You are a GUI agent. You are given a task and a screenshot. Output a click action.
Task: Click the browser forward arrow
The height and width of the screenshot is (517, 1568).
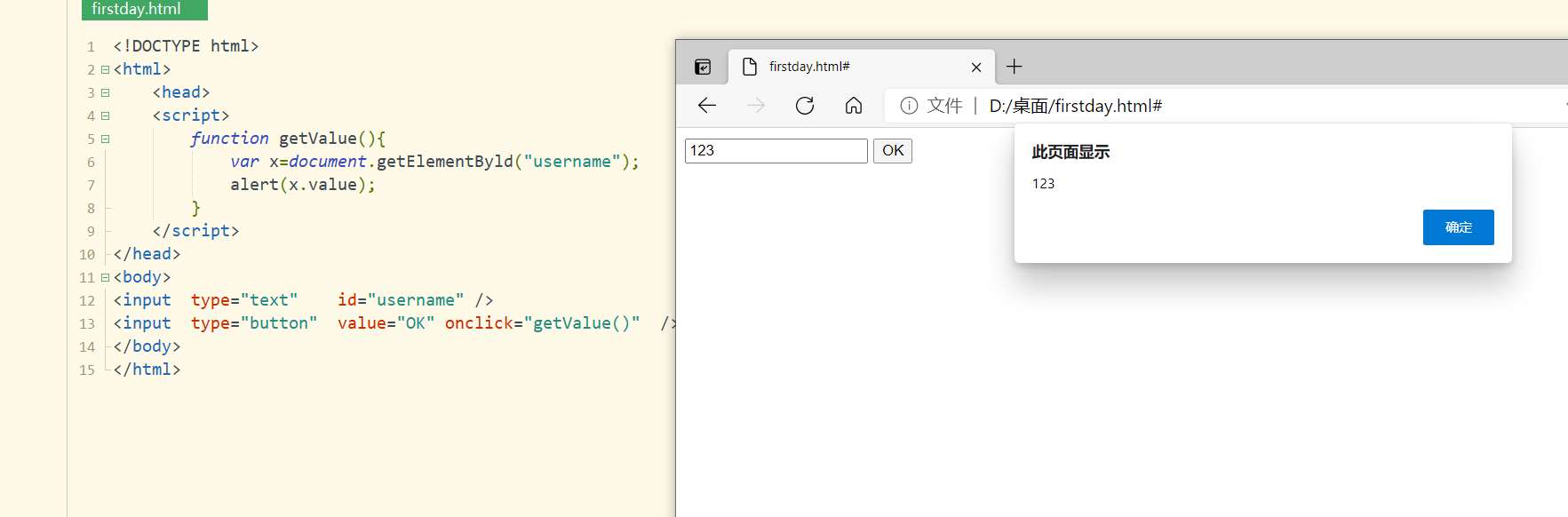756,106
